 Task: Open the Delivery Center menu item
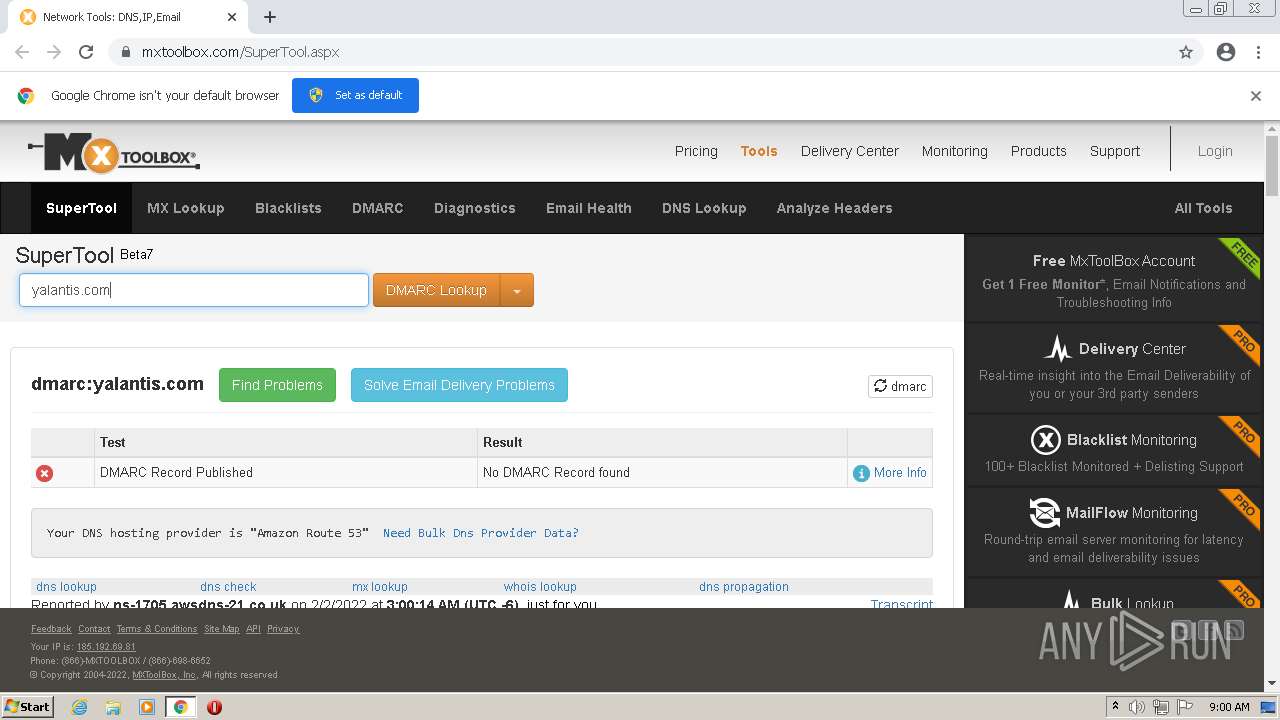[x=850, y=151]
